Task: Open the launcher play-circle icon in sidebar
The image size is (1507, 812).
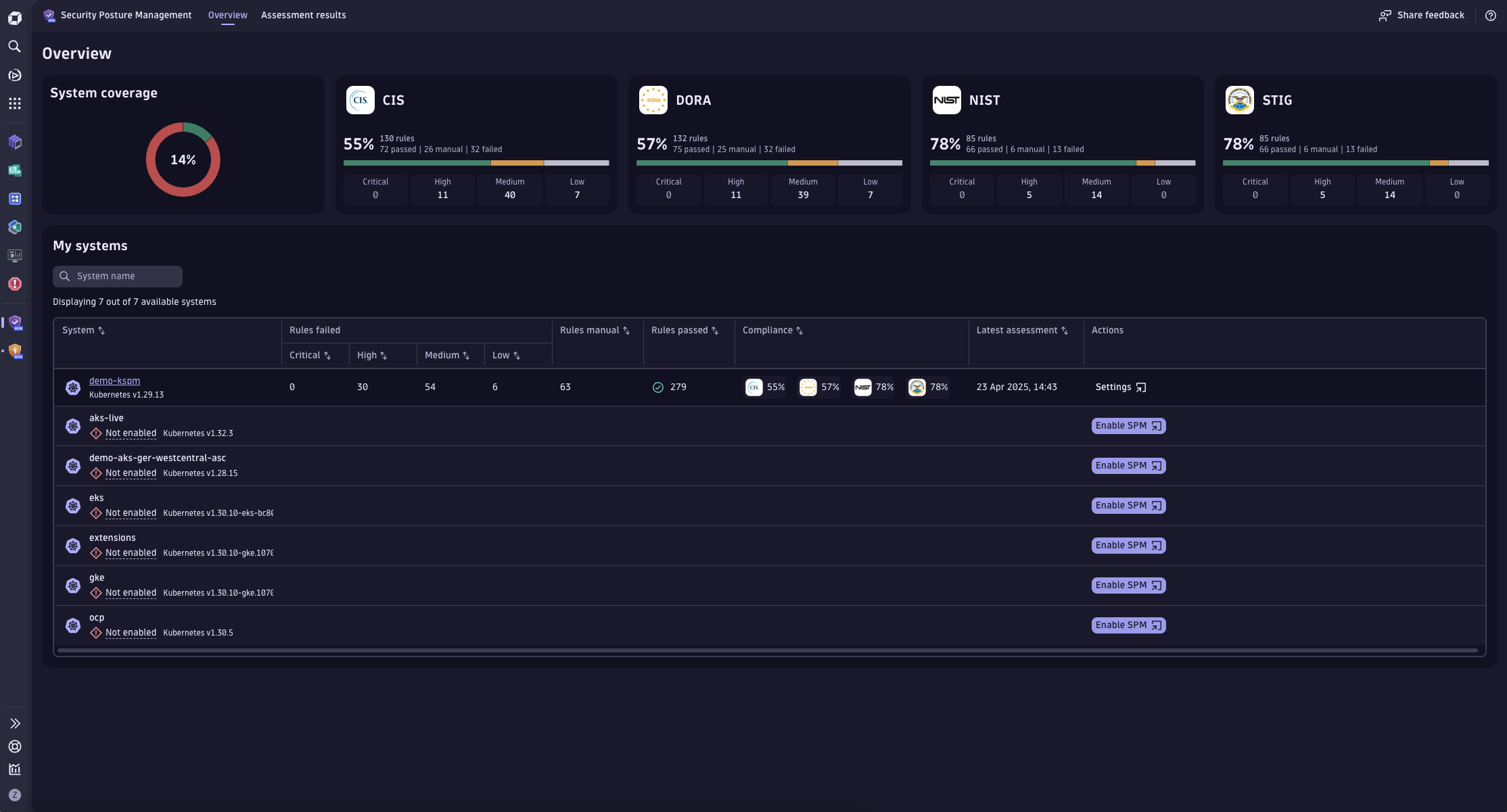Action: click(x=14, y=75)
